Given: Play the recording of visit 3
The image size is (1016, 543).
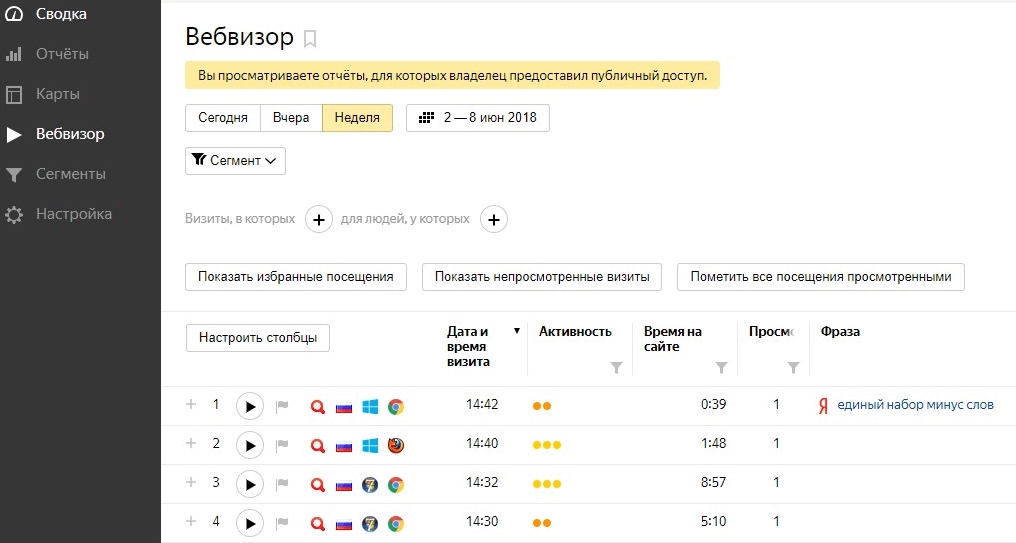Looking at the screenshot, I should click(x=249, y=484).
